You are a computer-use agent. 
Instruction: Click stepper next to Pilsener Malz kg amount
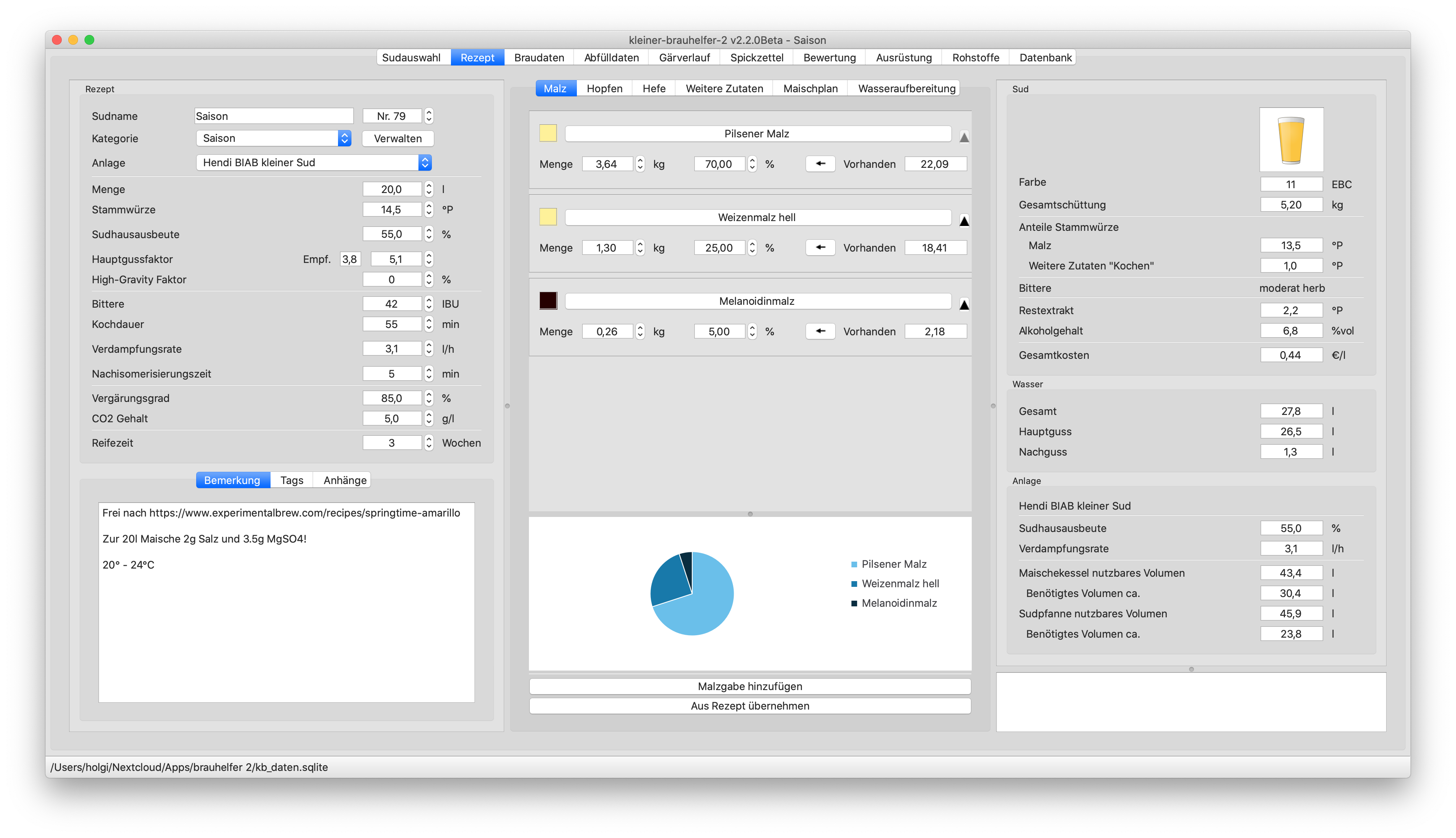640,164
